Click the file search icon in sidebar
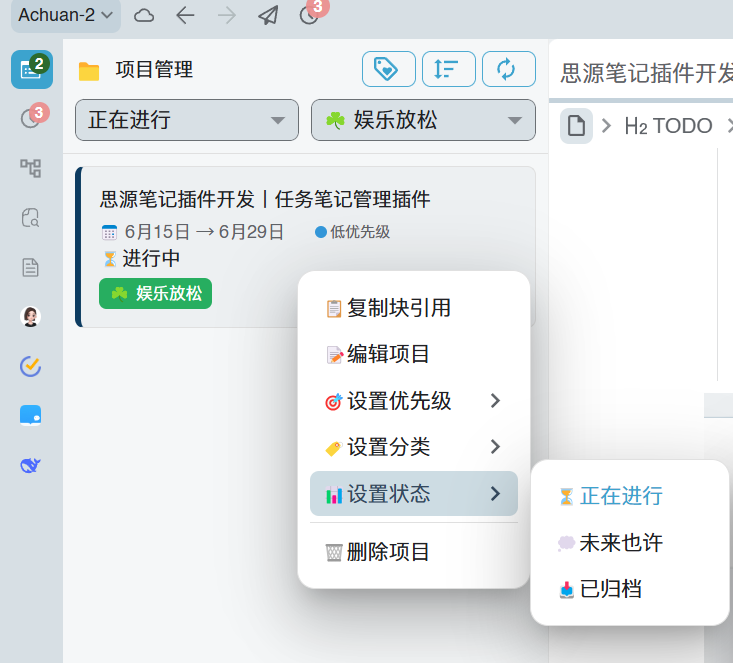This screenshot has width=733, height=663. [30, 218]
